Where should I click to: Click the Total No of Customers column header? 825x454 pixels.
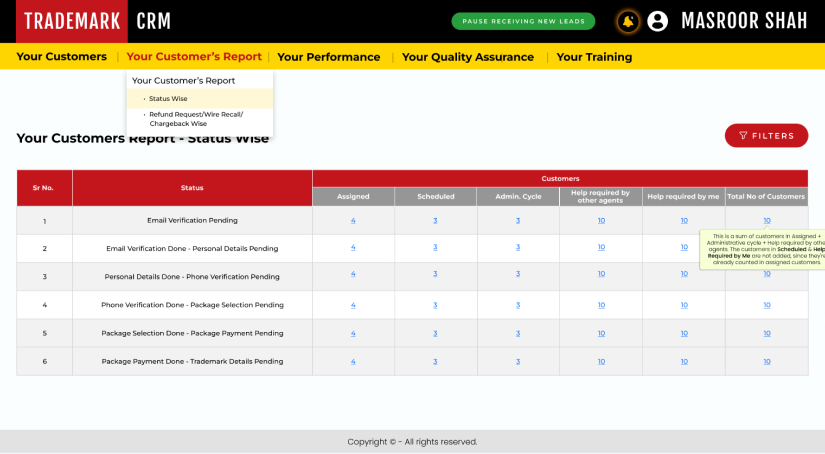(x=766, y=197)
